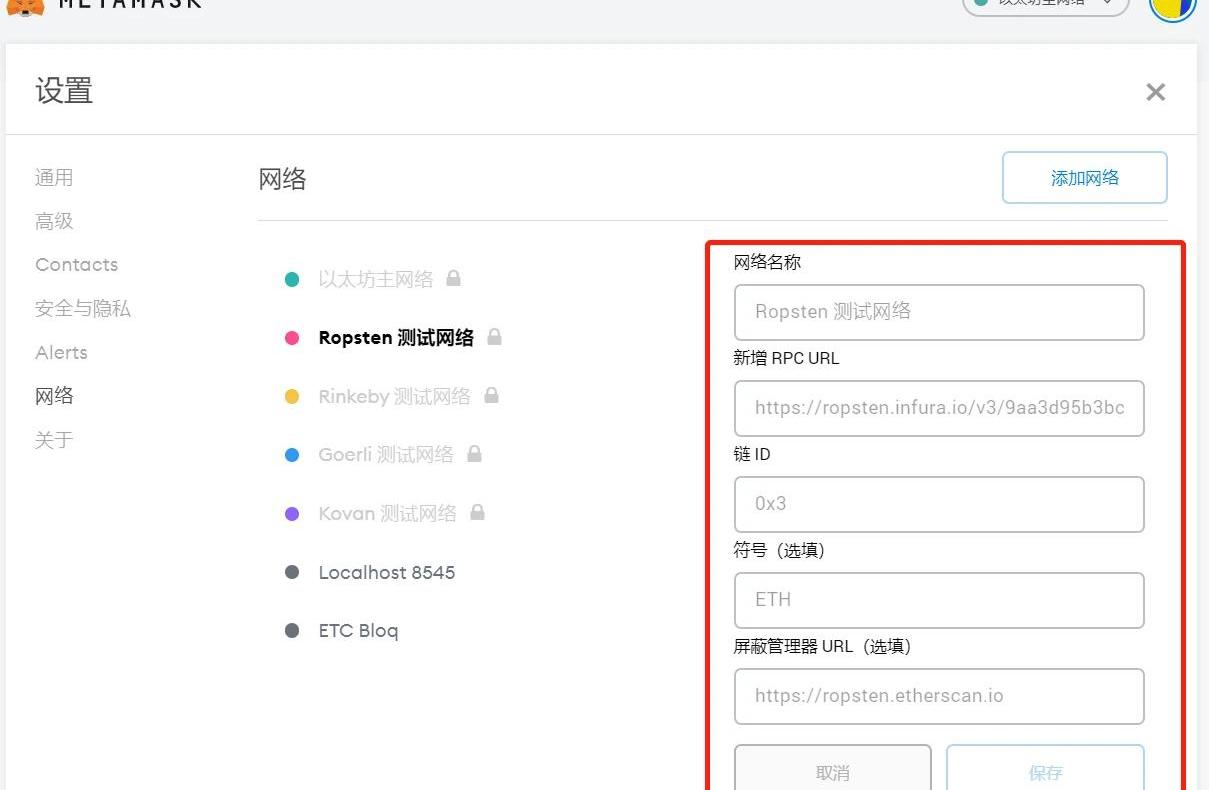Focus the 链 ID input field
Screen dimensions: 1209x790
pos(939,504)
